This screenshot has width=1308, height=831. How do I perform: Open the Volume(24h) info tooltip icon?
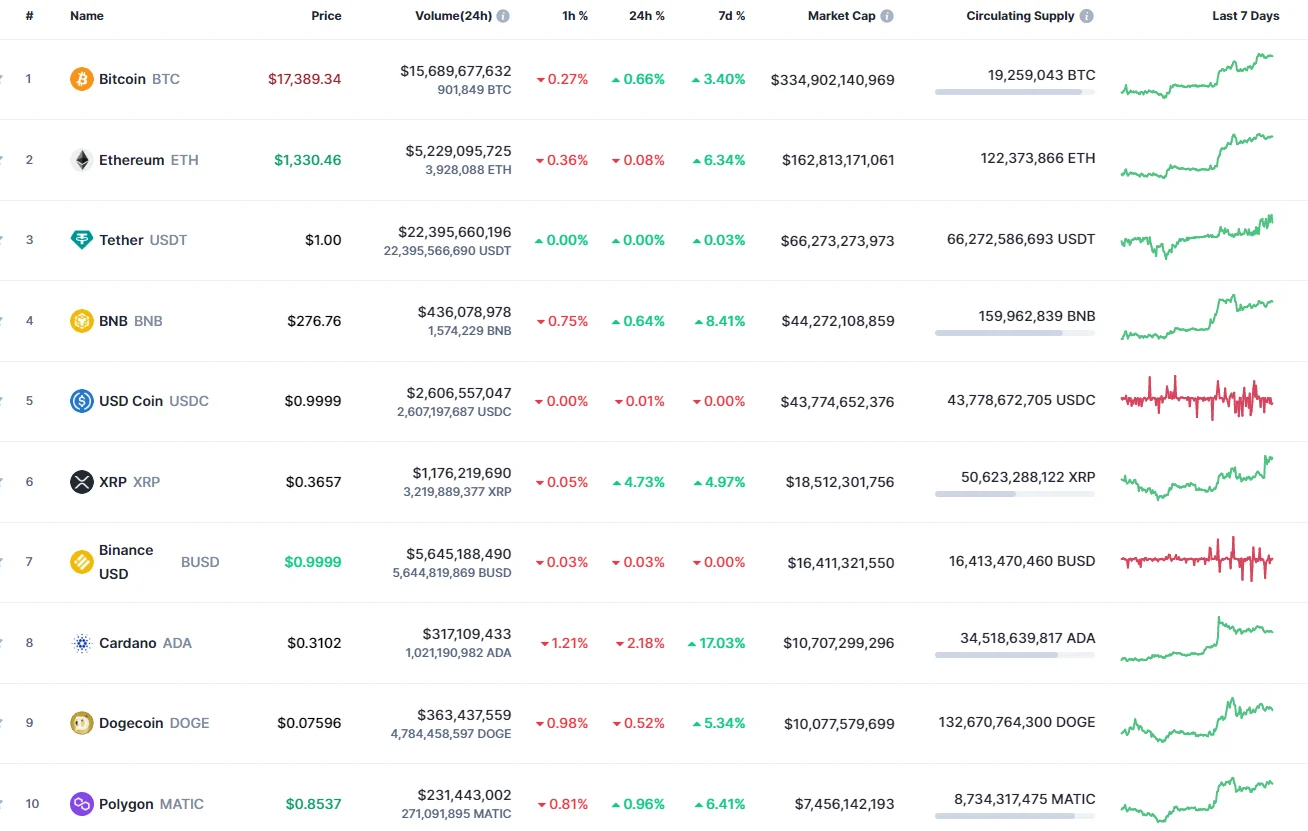pos(502,15)
